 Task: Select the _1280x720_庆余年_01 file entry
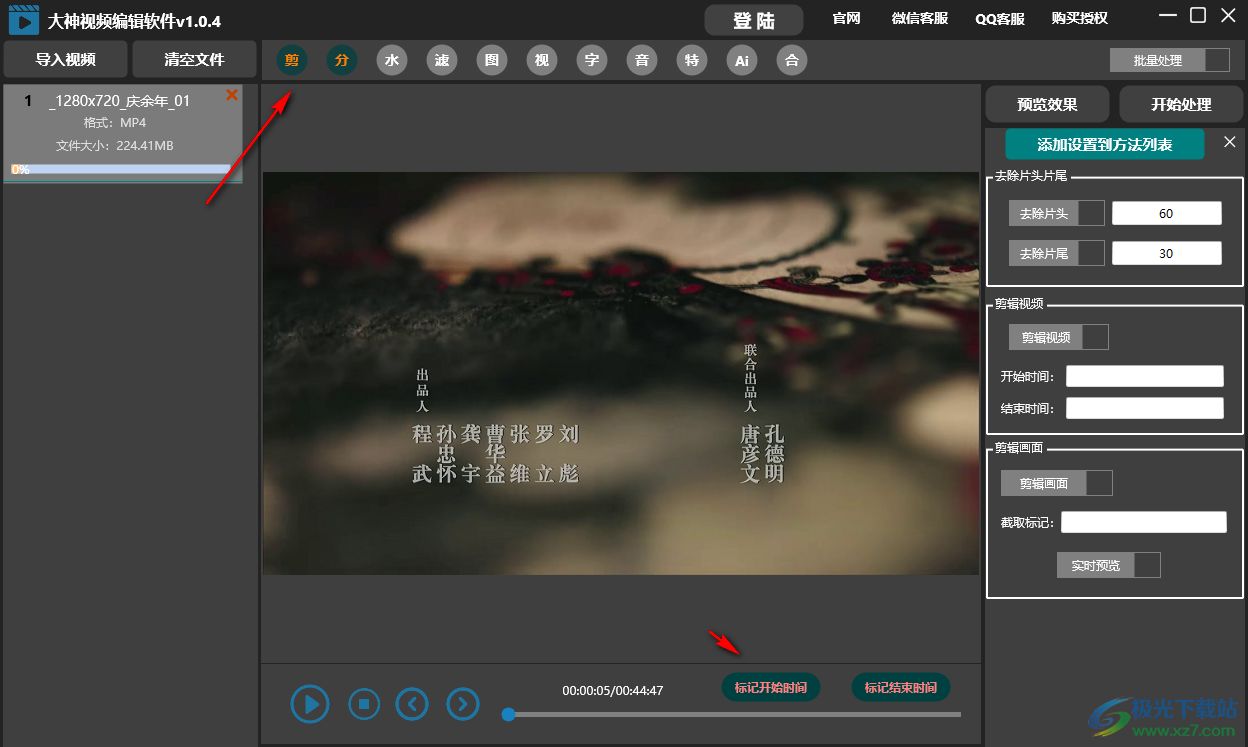(x=123, y=134)
